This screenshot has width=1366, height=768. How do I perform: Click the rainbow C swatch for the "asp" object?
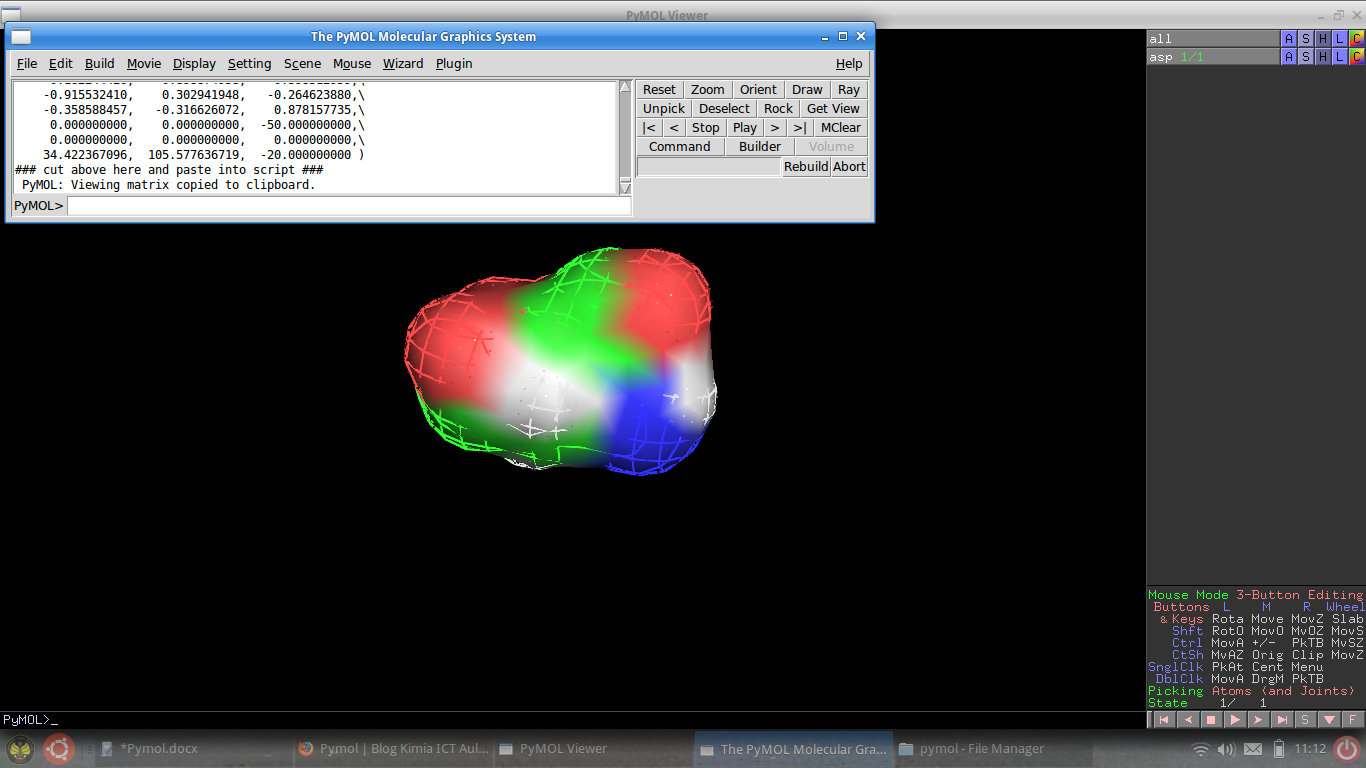[1356, 56]
